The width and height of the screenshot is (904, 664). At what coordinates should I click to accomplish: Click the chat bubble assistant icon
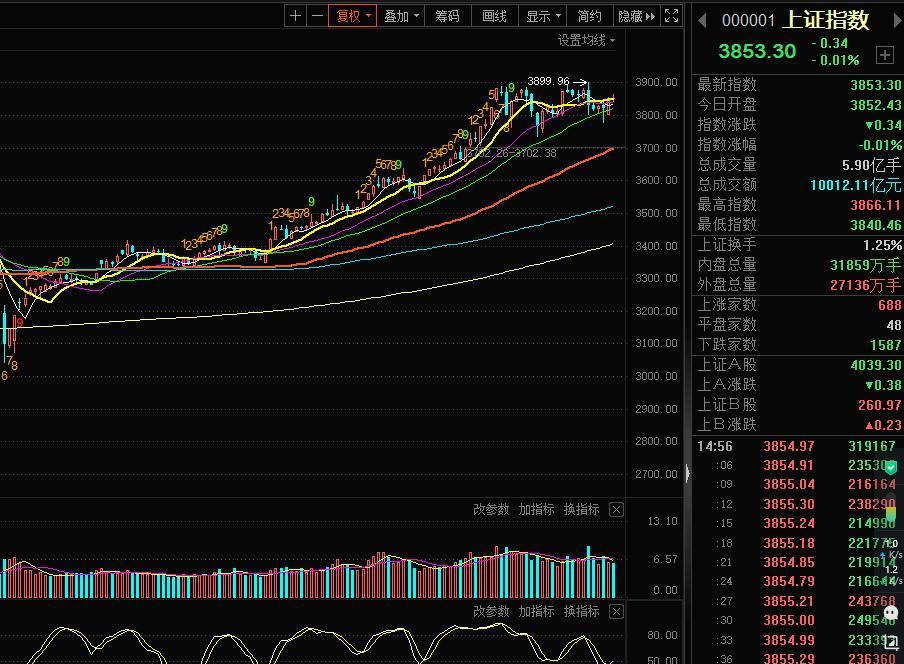(891, 612)
